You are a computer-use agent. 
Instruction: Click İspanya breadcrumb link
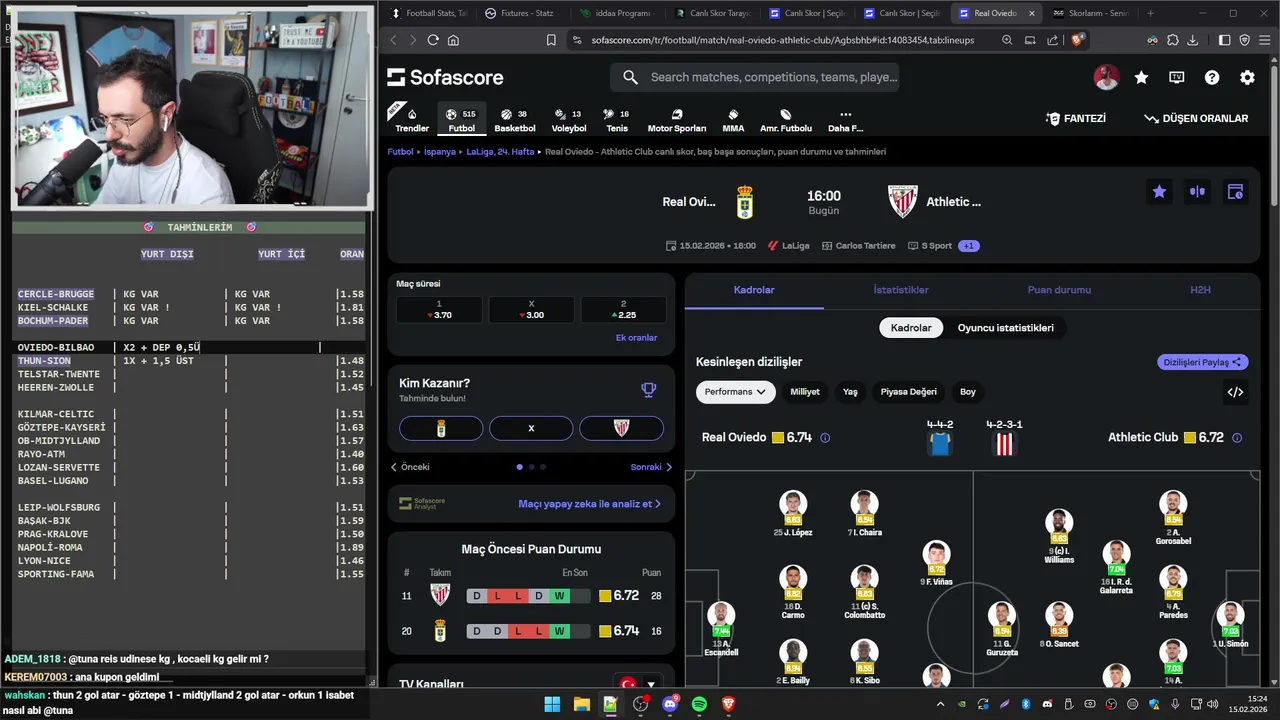pos(440,152)
